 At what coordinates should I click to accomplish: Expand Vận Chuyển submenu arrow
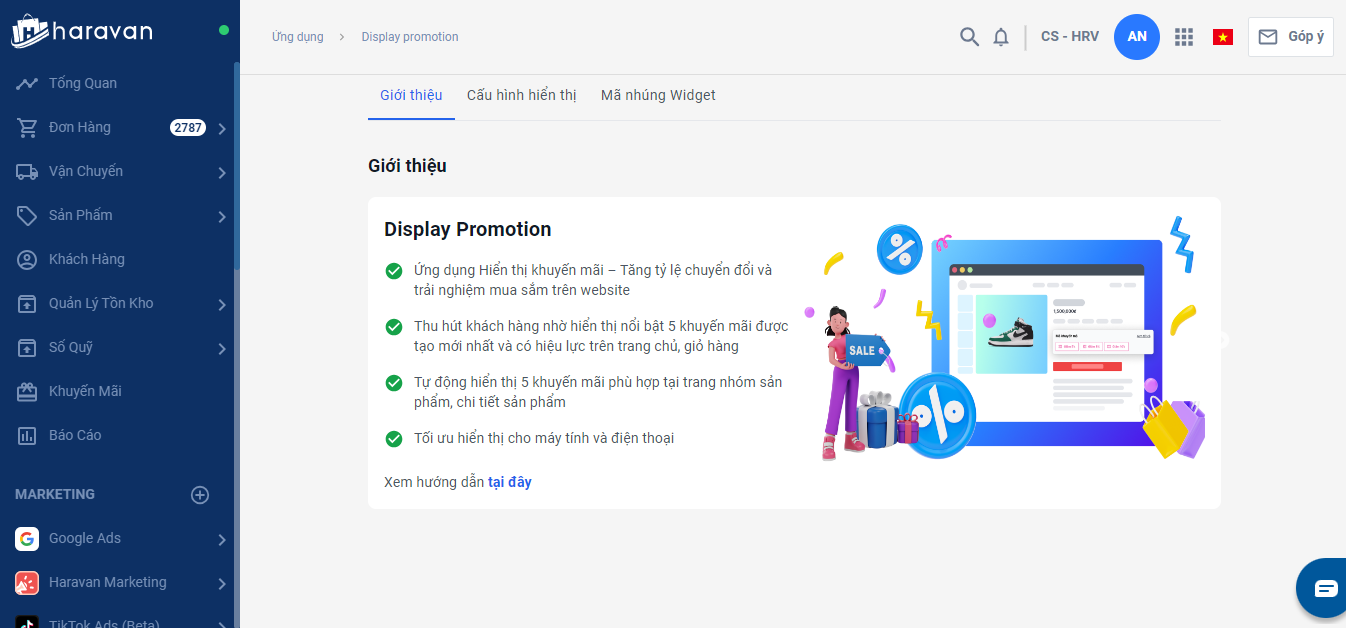point(222,172)
